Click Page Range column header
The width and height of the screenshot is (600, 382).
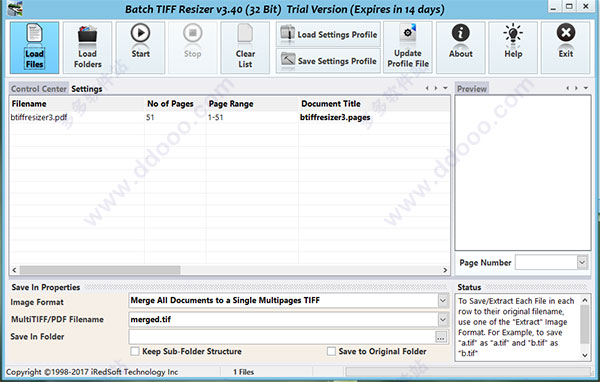point(252,104)
